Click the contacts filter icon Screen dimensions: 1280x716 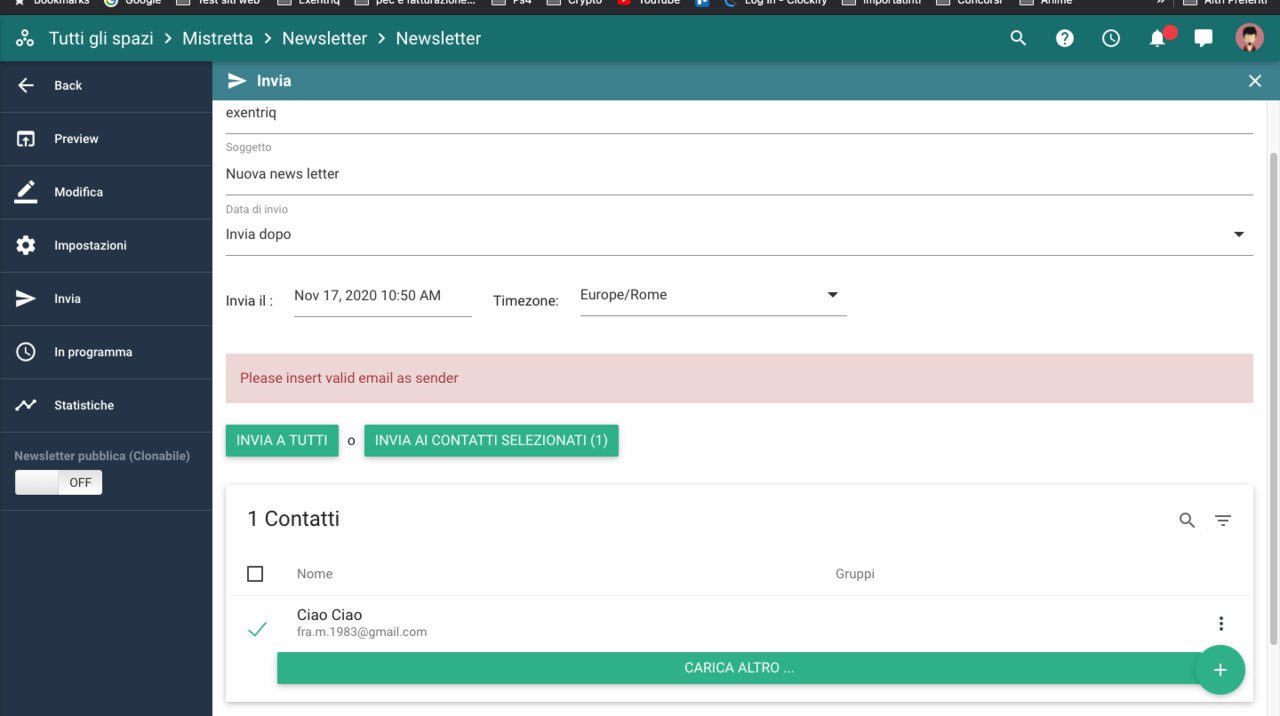(1223, 520)
